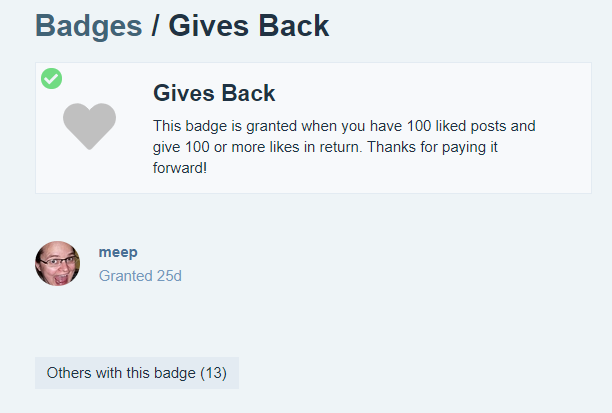Click the badge description paragraph
The width and height of the screenshot is (612, 413).
(344, 147)
